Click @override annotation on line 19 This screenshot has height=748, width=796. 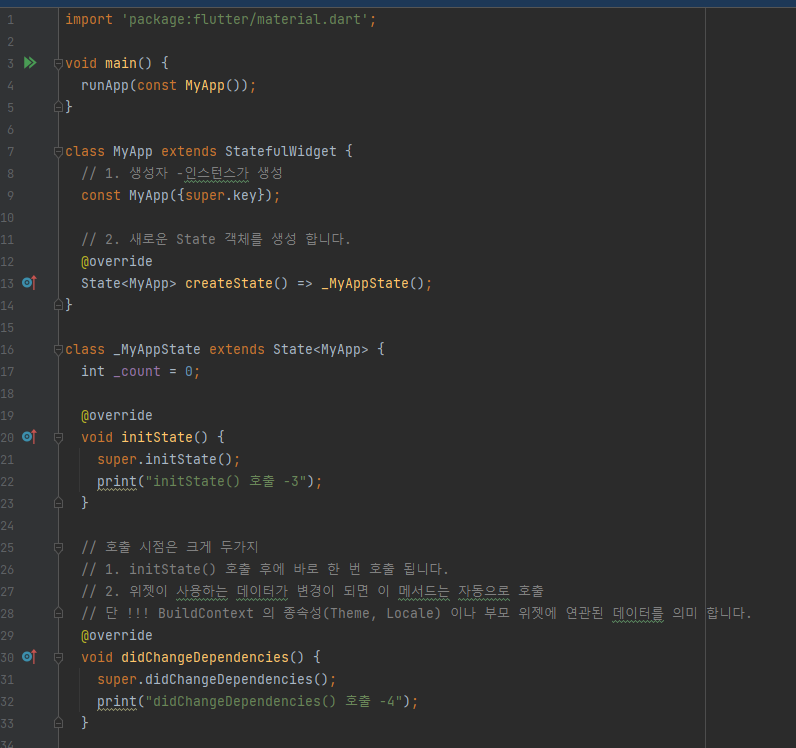pyautogui.click(x=117, y=415)
